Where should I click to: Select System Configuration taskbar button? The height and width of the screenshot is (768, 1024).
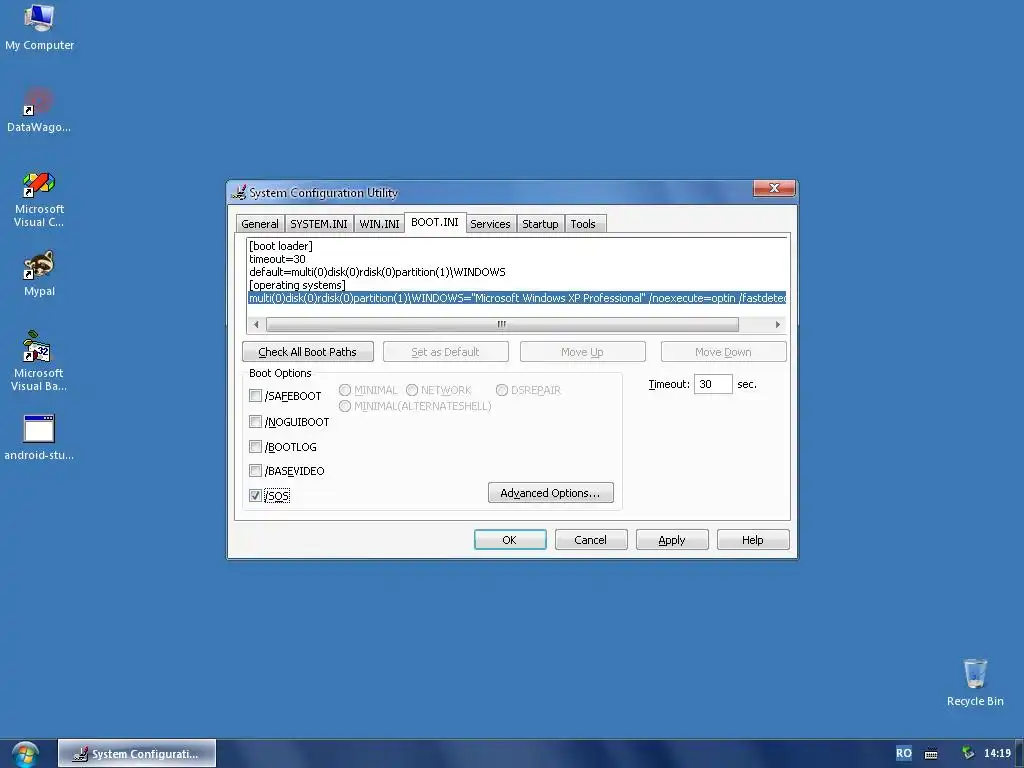(x=137, y=754)
